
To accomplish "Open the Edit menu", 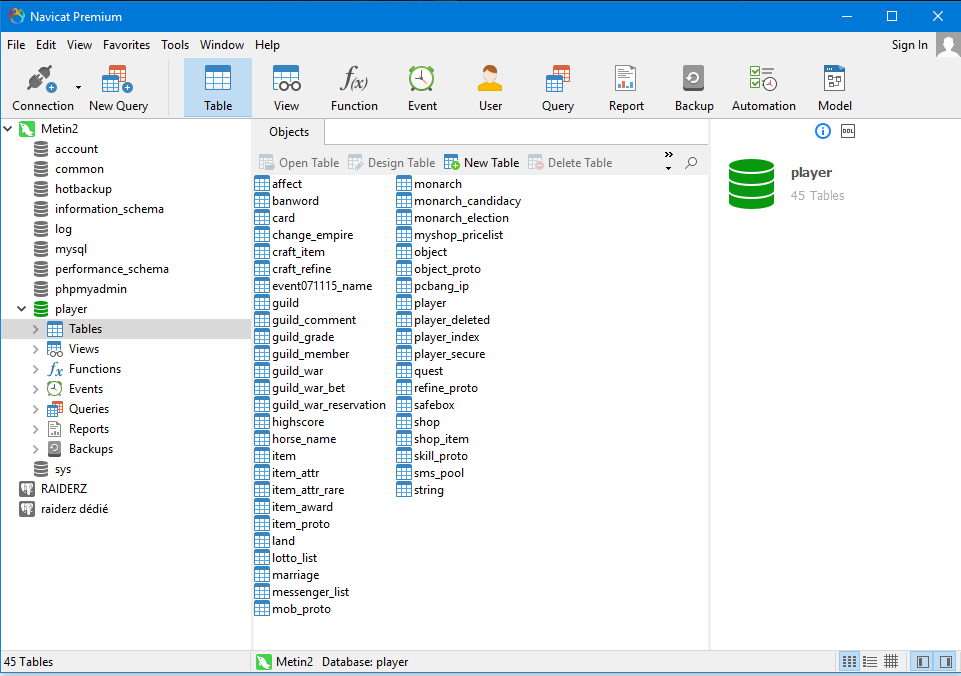I will 46,45.
